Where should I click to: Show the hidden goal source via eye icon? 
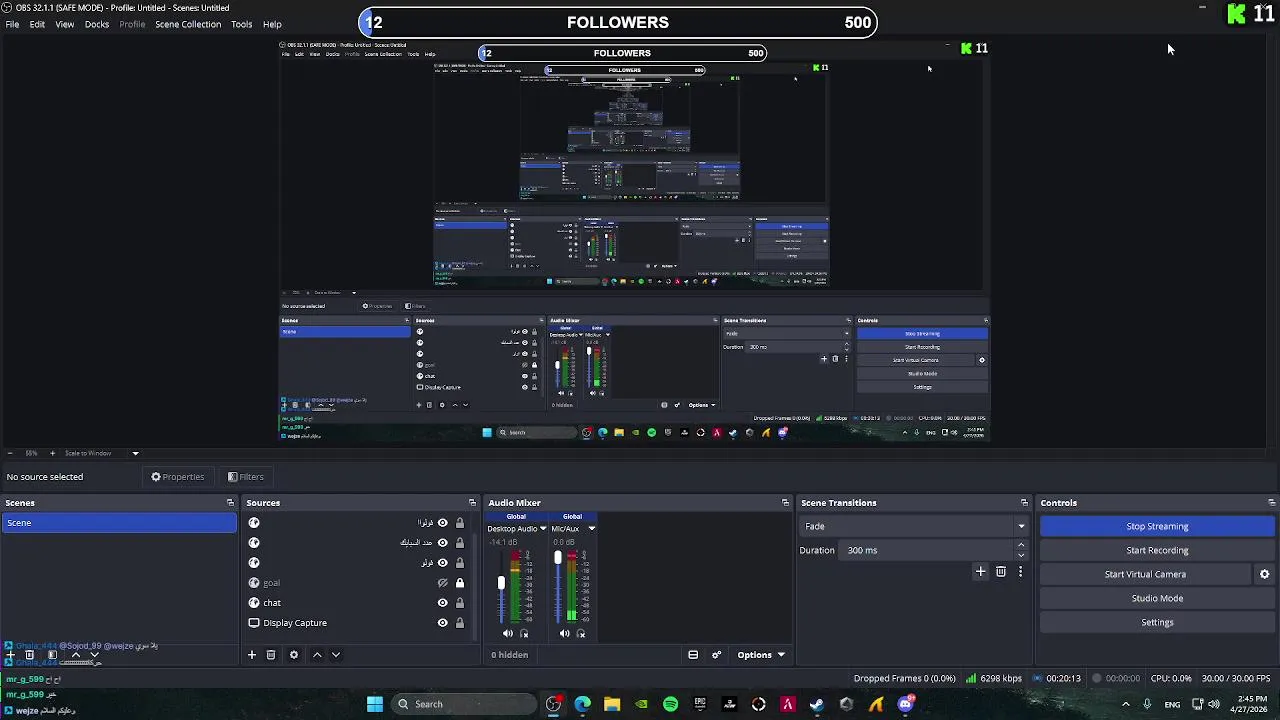coord(442,583)
